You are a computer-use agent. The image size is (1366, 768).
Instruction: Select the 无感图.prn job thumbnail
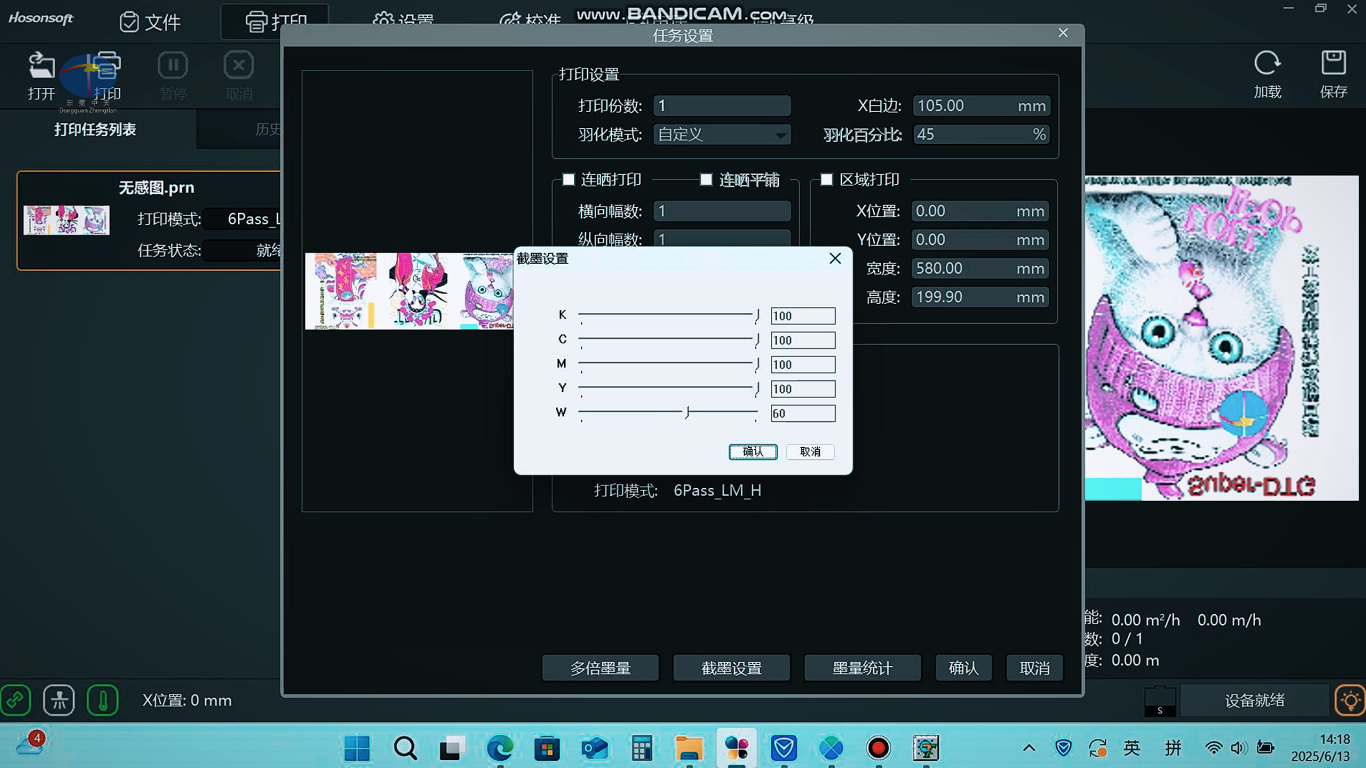click(x=66, y=220)
